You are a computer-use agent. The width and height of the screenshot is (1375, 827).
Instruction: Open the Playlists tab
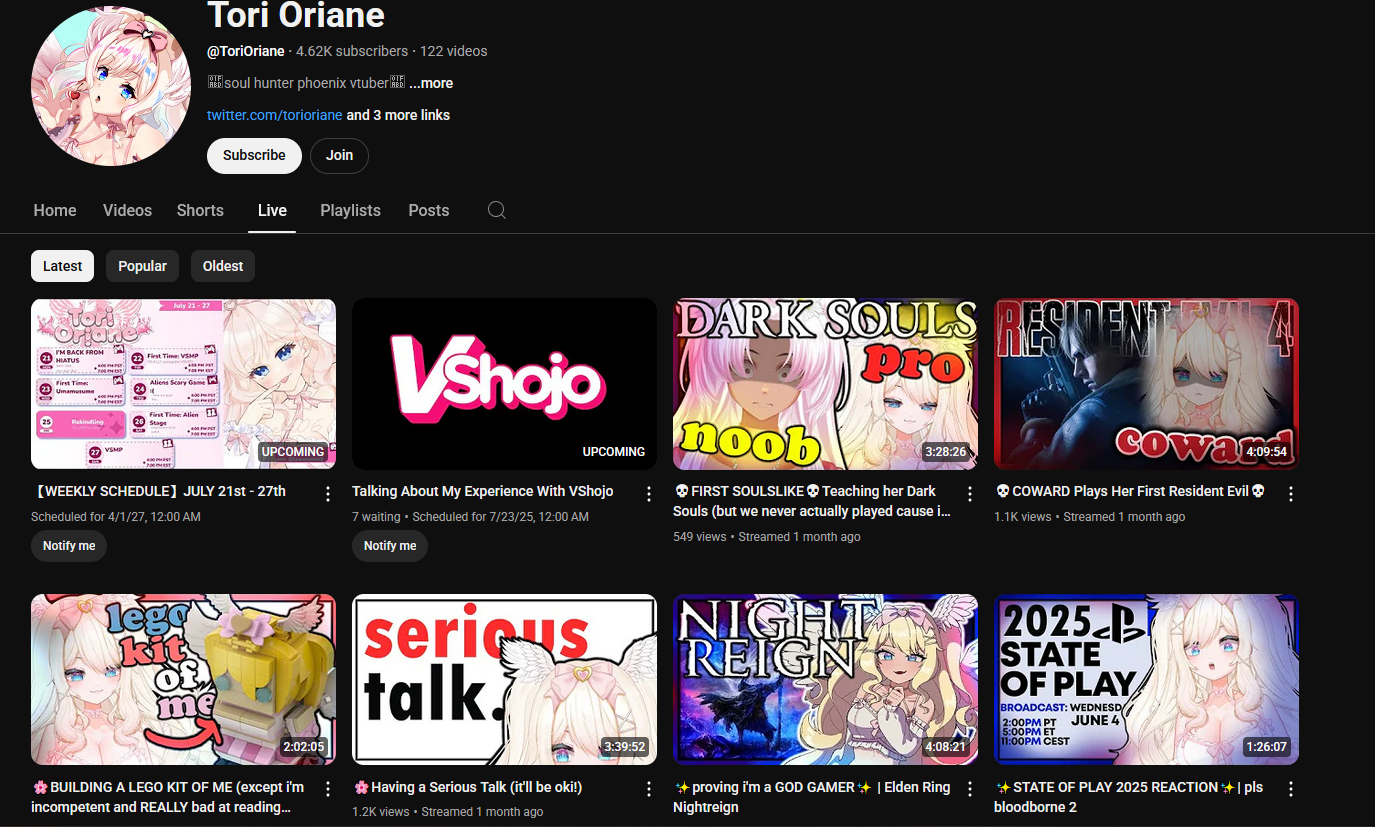coord(350,210)
